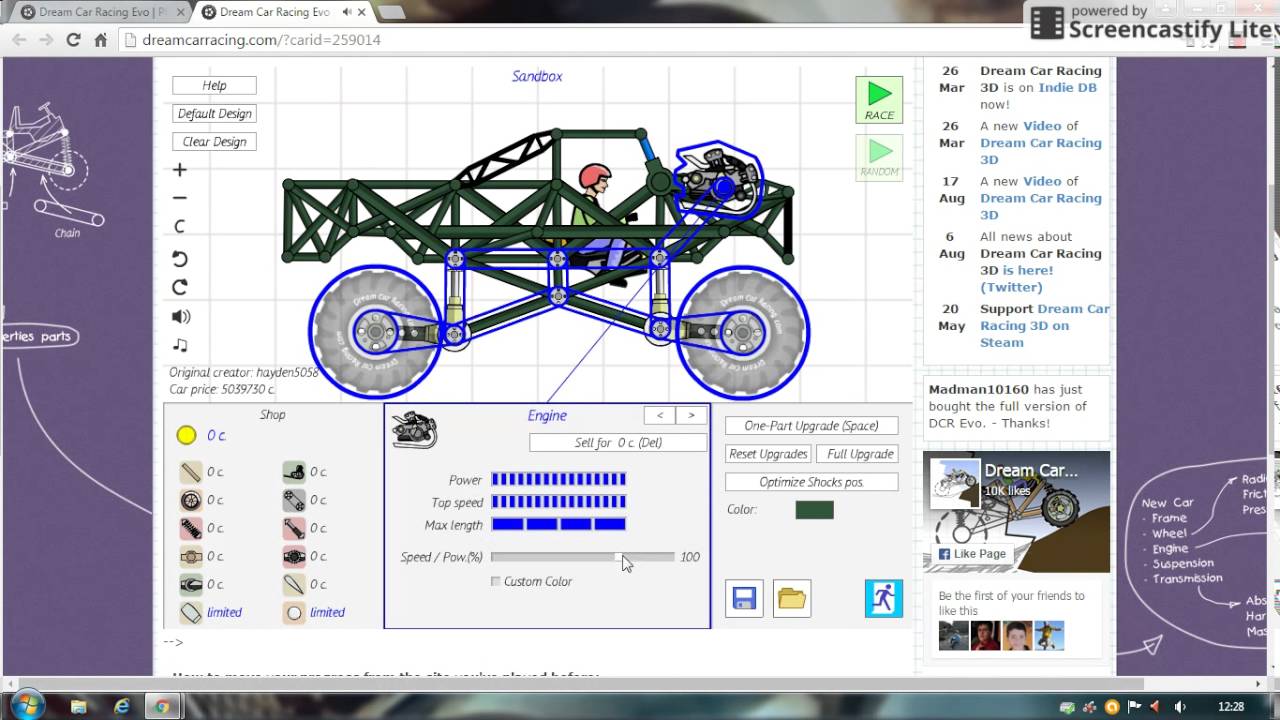Image resolution: width=1280 pixels, height=720 pixels.
Task: Select the limited body panel part
Action: tap(191, 612)
